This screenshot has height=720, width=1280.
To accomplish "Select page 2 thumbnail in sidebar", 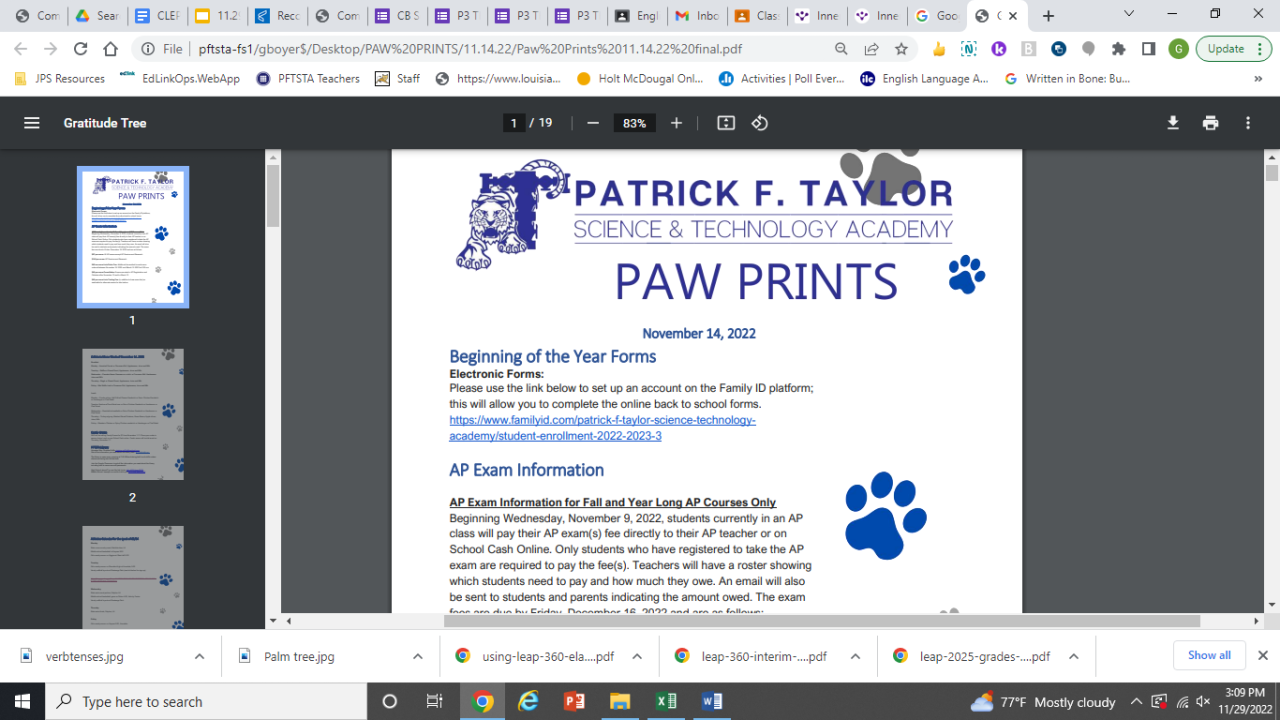I will click(133, 414).
